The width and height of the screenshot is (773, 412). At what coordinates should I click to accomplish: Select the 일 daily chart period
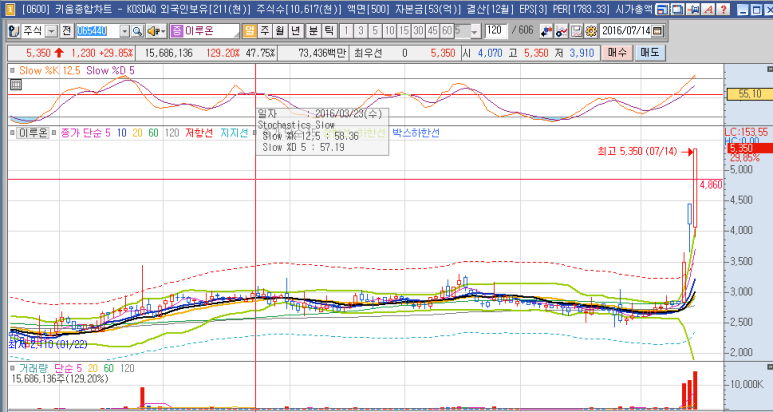pyautogui.click(x=249, y=31)
